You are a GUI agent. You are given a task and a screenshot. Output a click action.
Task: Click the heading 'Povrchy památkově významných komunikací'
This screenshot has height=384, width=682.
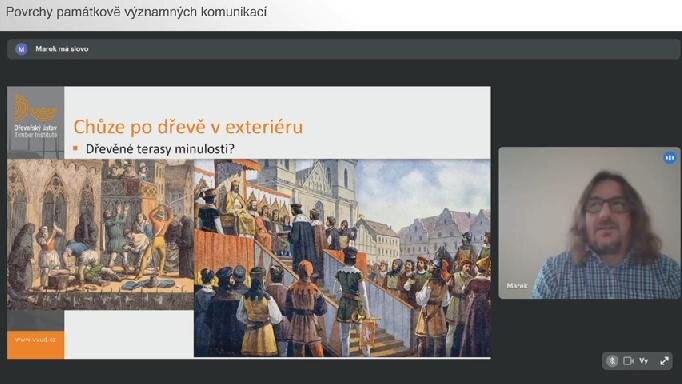pos(136,12)
